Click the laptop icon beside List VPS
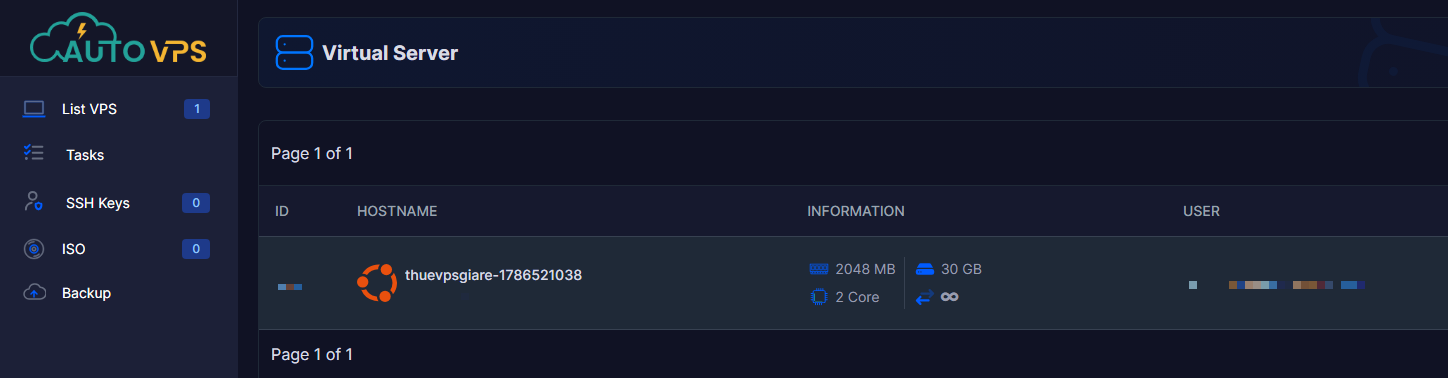Image resolution: width=1448 pixels, height=378 pixels. point(35,109)
